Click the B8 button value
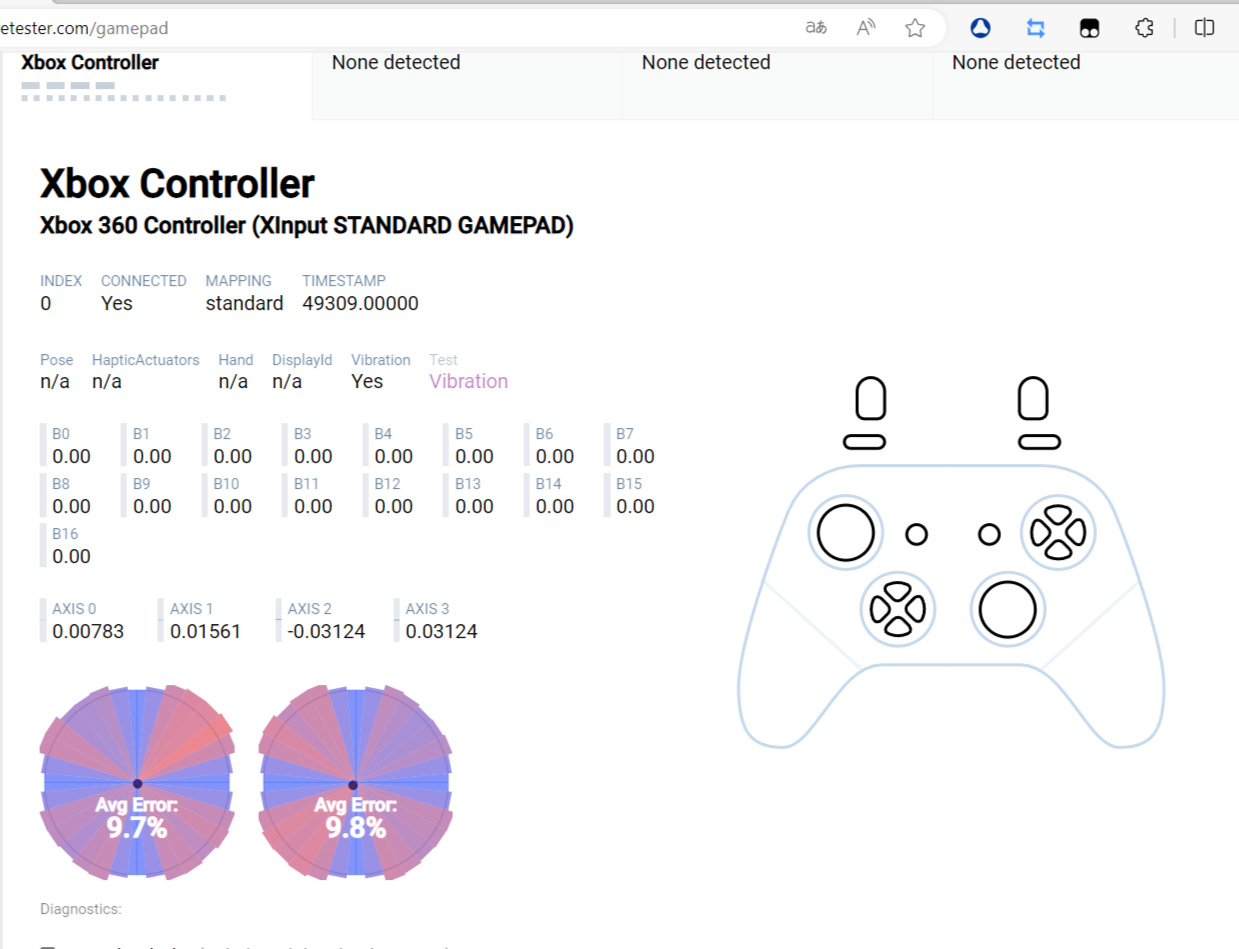Image resolution: width=1239 pixels, height=949 pixels. (x=71, y=506)
